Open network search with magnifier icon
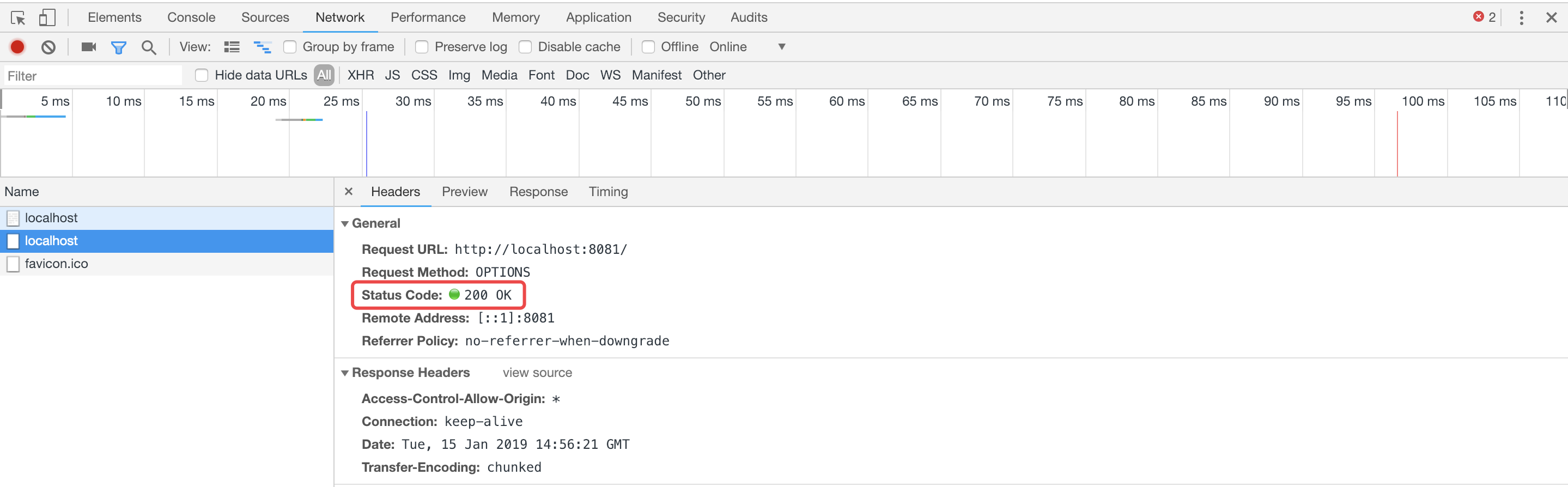This screenshot has width=1568, height=487. click(149, 47)
